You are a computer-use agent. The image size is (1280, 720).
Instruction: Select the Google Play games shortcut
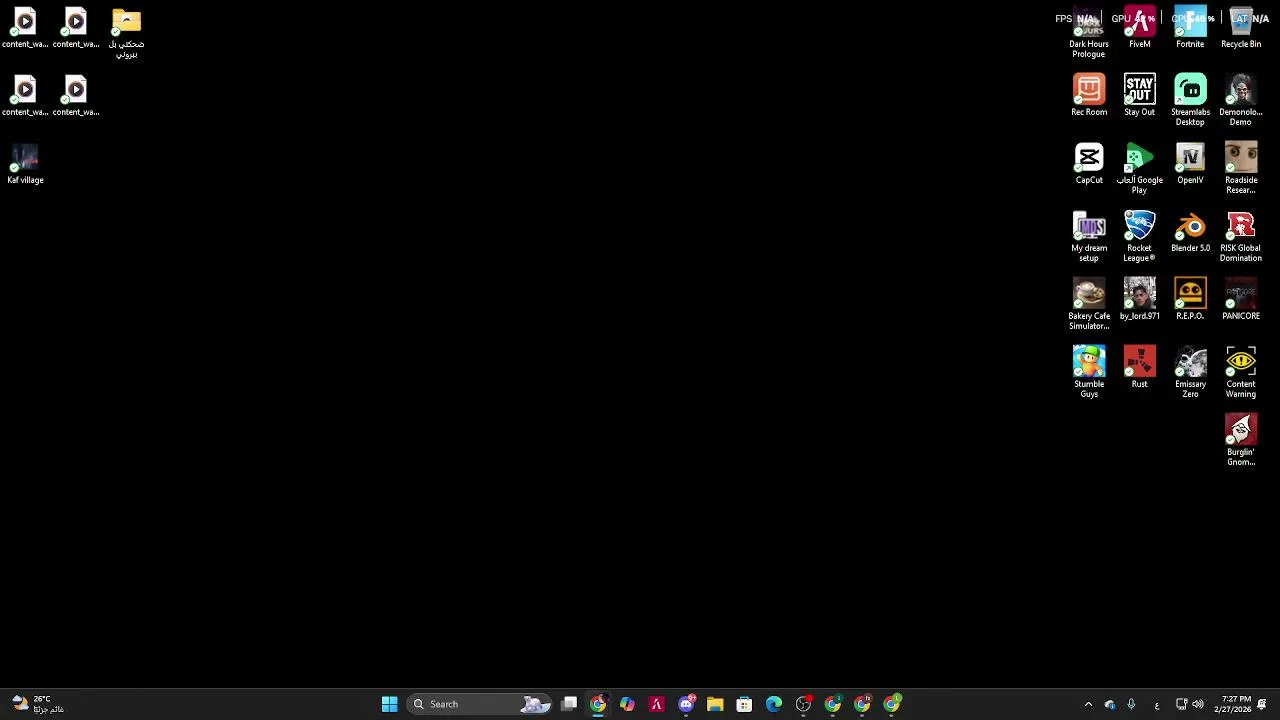point(1139,168)
